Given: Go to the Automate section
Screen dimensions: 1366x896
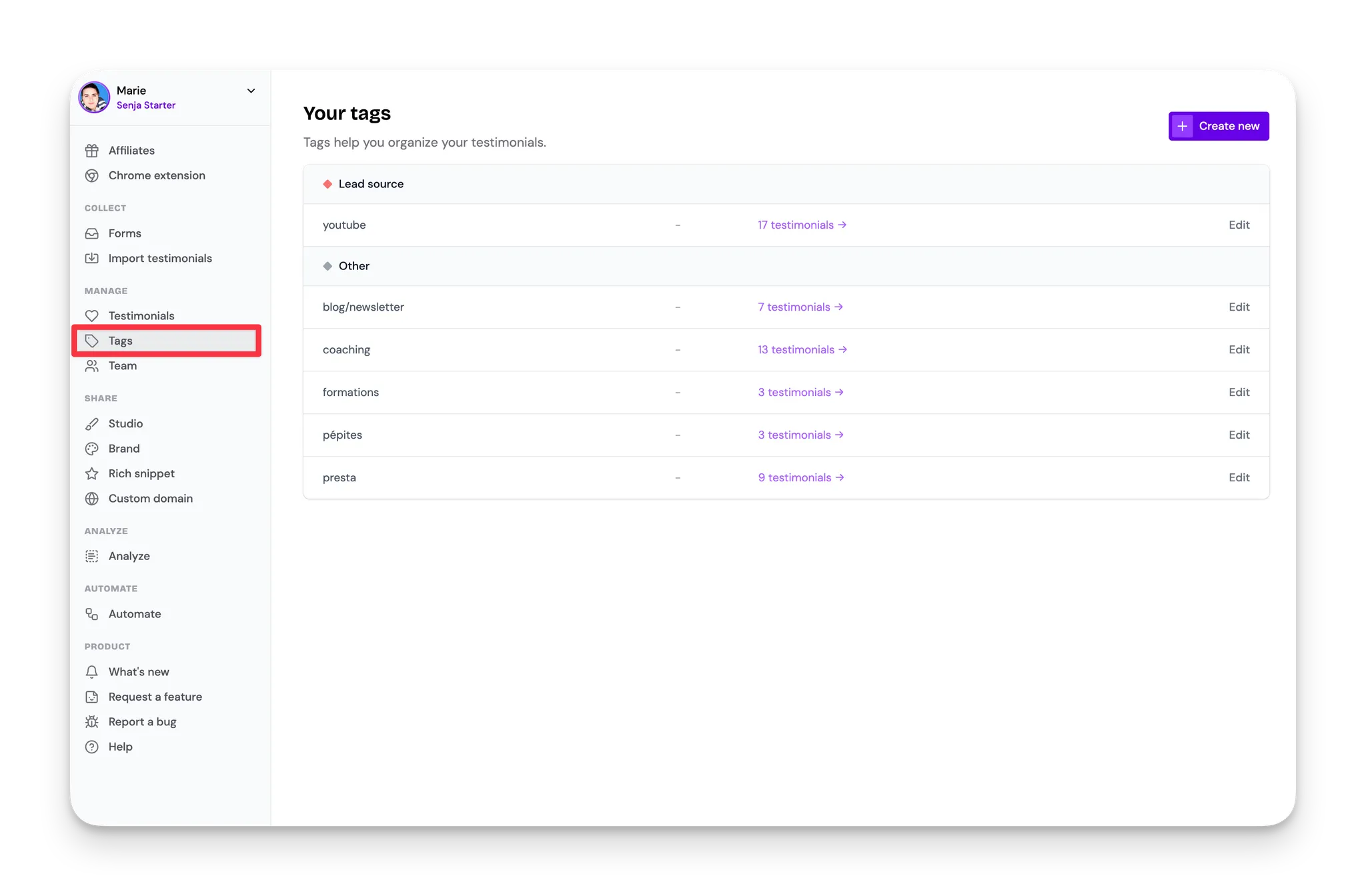Looking at the screenshot, I should coord(135,614).
